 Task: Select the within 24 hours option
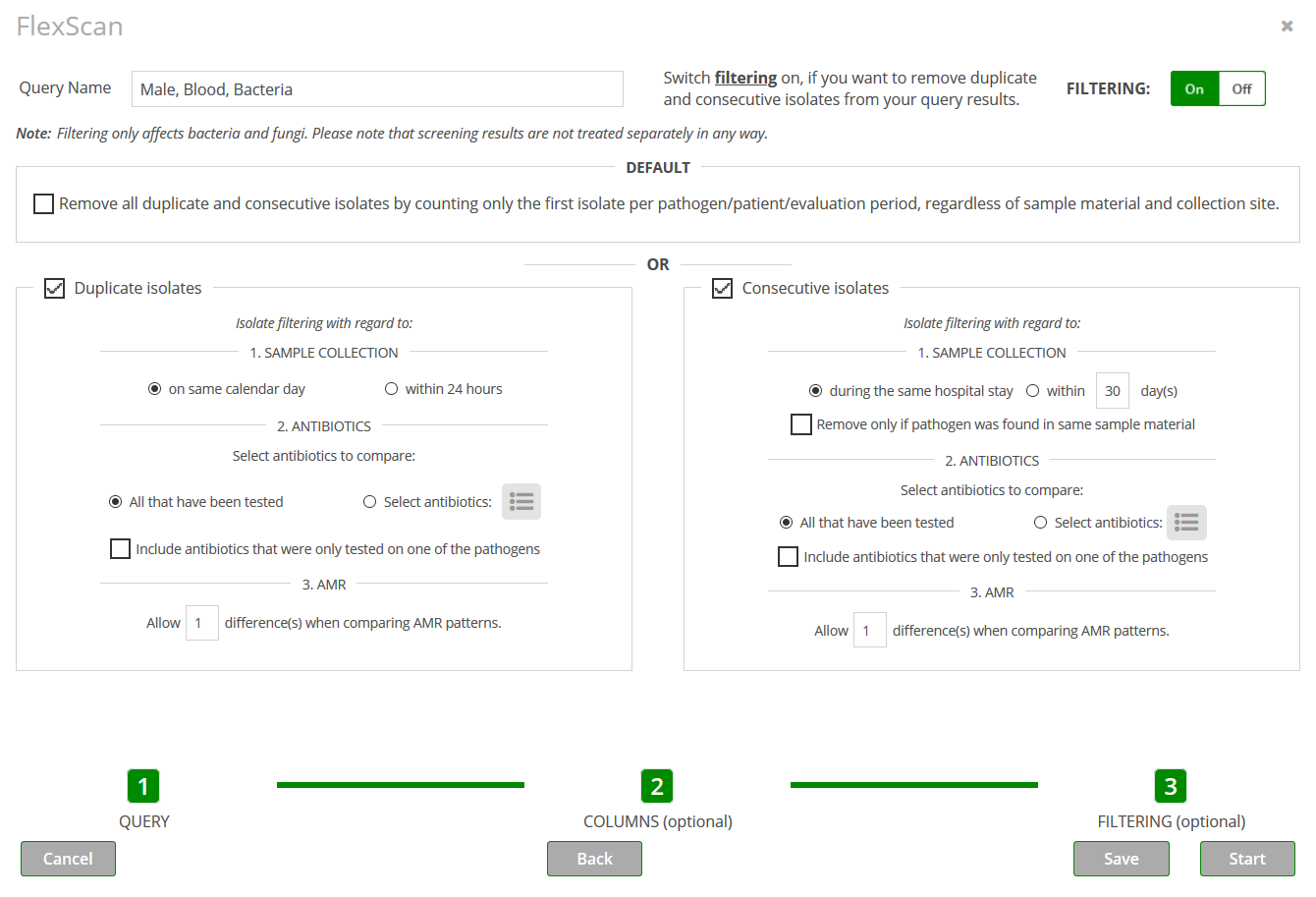point(391,389)
